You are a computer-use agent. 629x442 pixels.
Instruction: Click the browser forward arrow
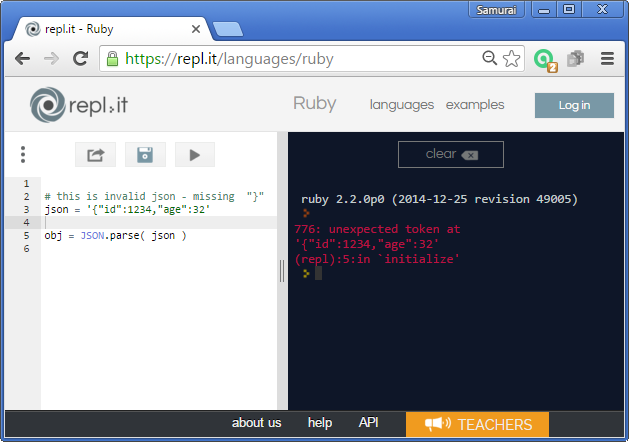(x=51, y=59)
